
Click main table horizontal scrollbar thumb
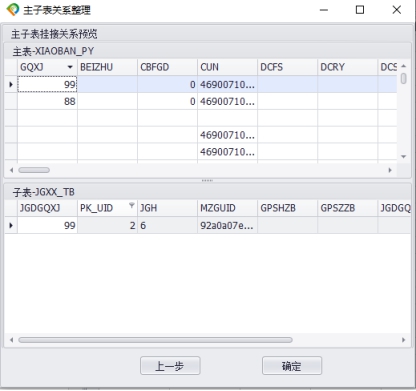[x=34, y=170]
